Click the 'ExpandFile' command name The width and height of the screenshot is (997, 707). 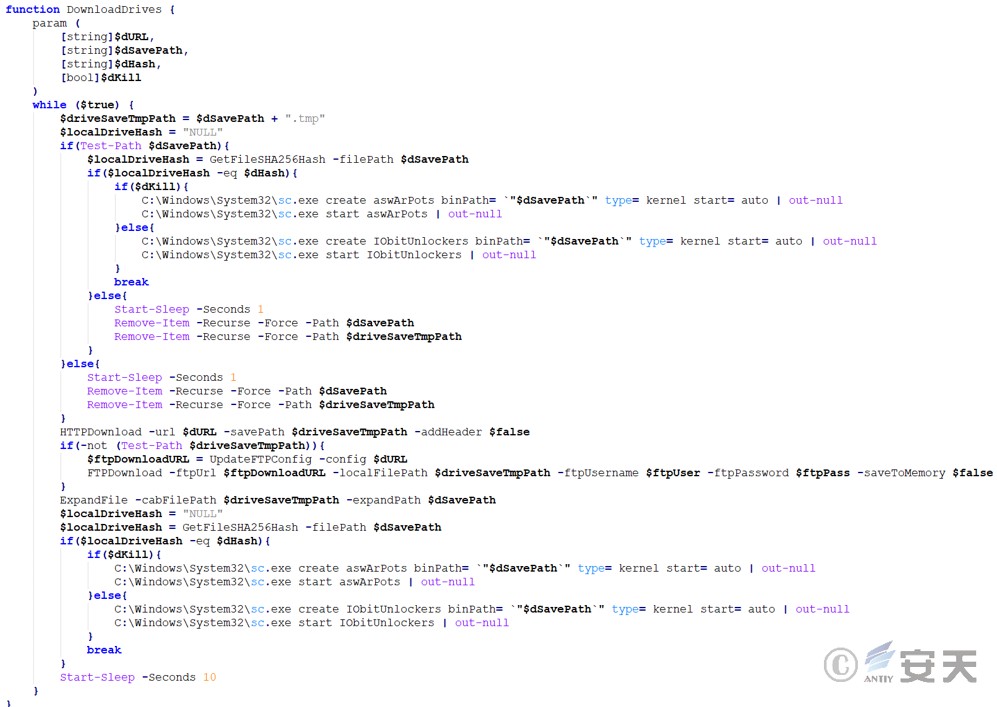(93, 500)
